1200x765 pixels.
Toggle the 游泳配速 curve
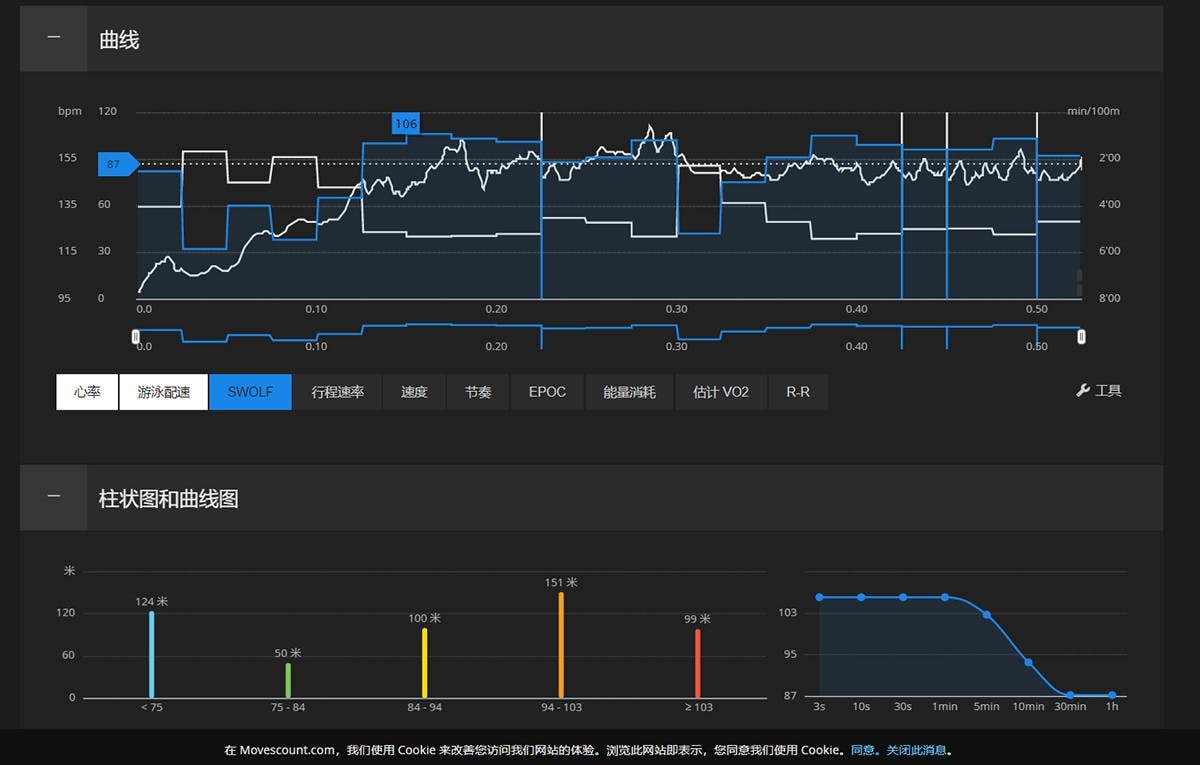click(x=163, y=392)
